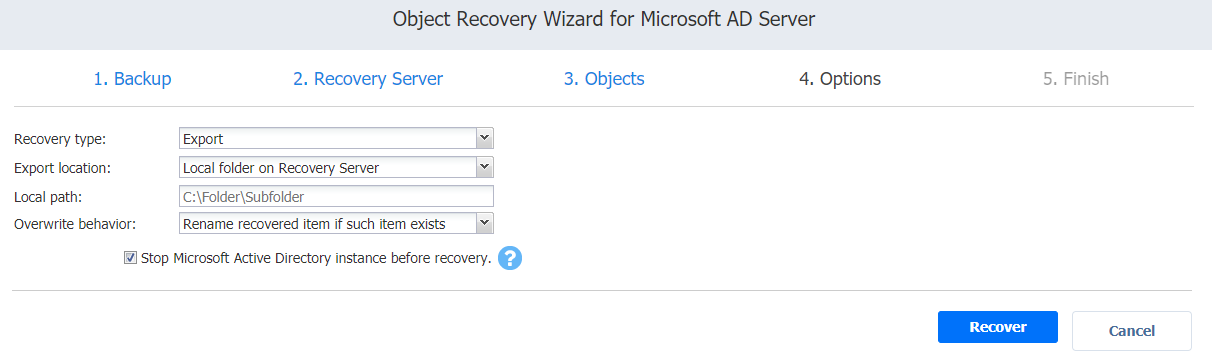This screenshot has height=361, width=1212.
Task: Expand the Overwrite behavior dropdown arrow
Action: (484, 223)
